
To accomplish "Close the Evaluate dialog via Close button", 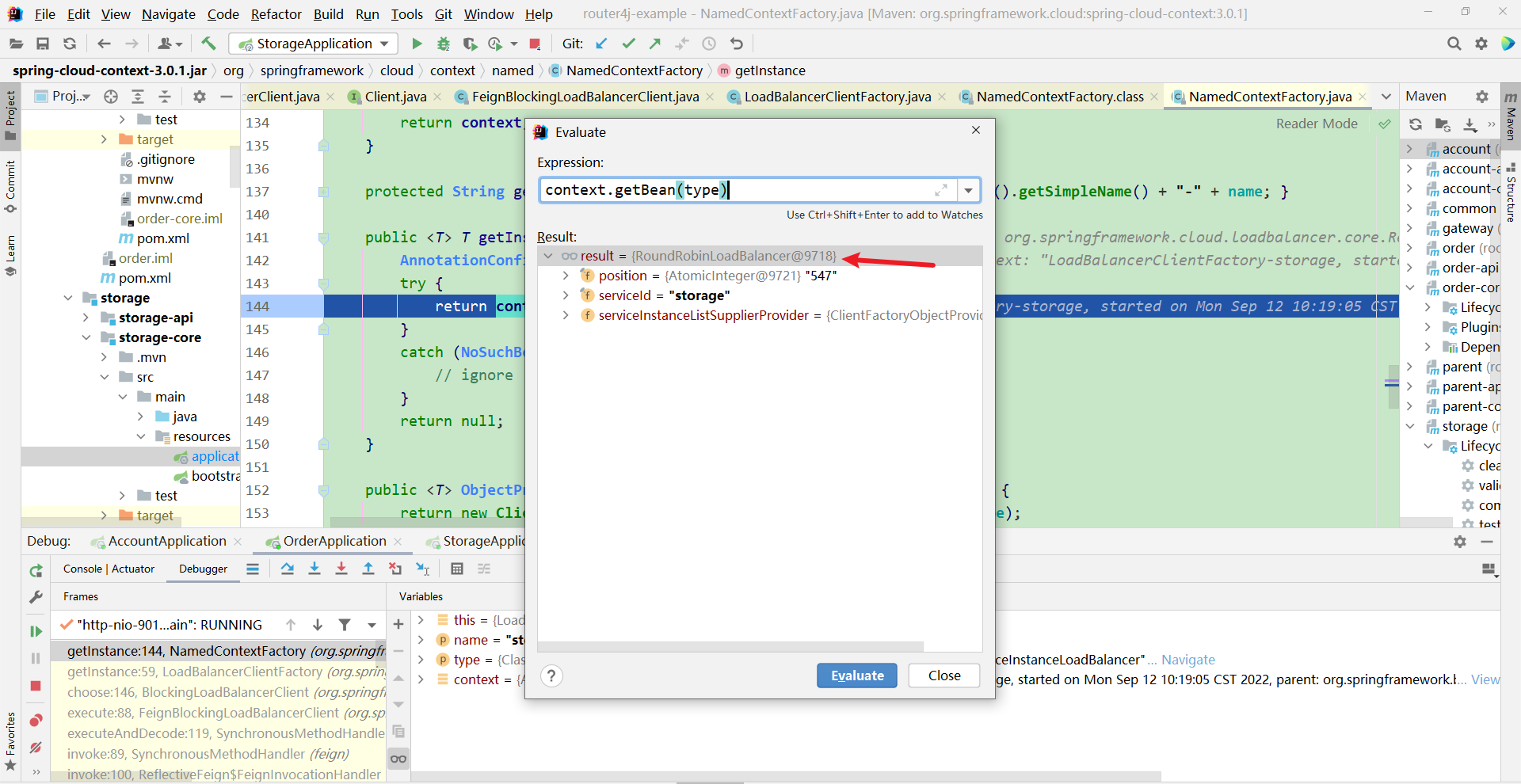I will tap(943, 676).
